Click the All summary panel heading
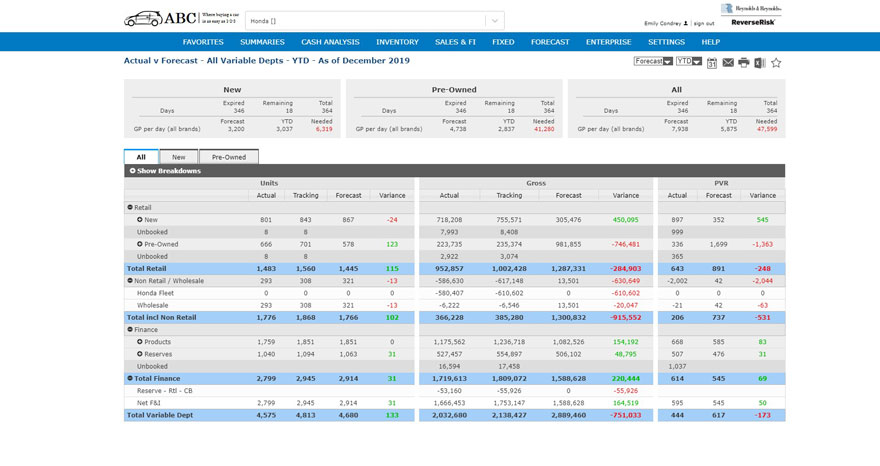The height and width of the screenshot is (466, 880). click(x=676, y=90)
